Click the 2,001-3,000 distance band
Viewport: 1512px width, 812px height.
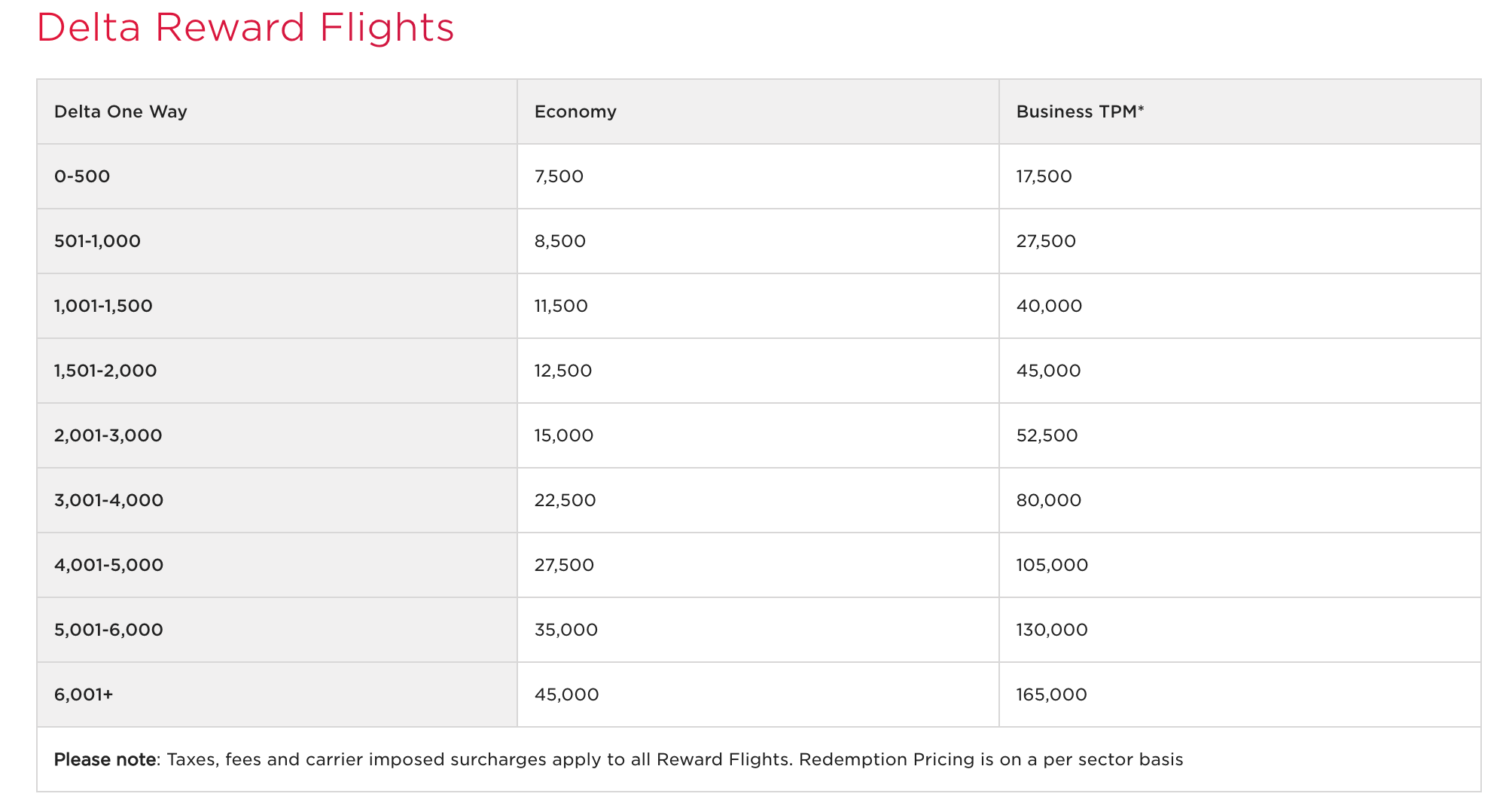[108, 435]
